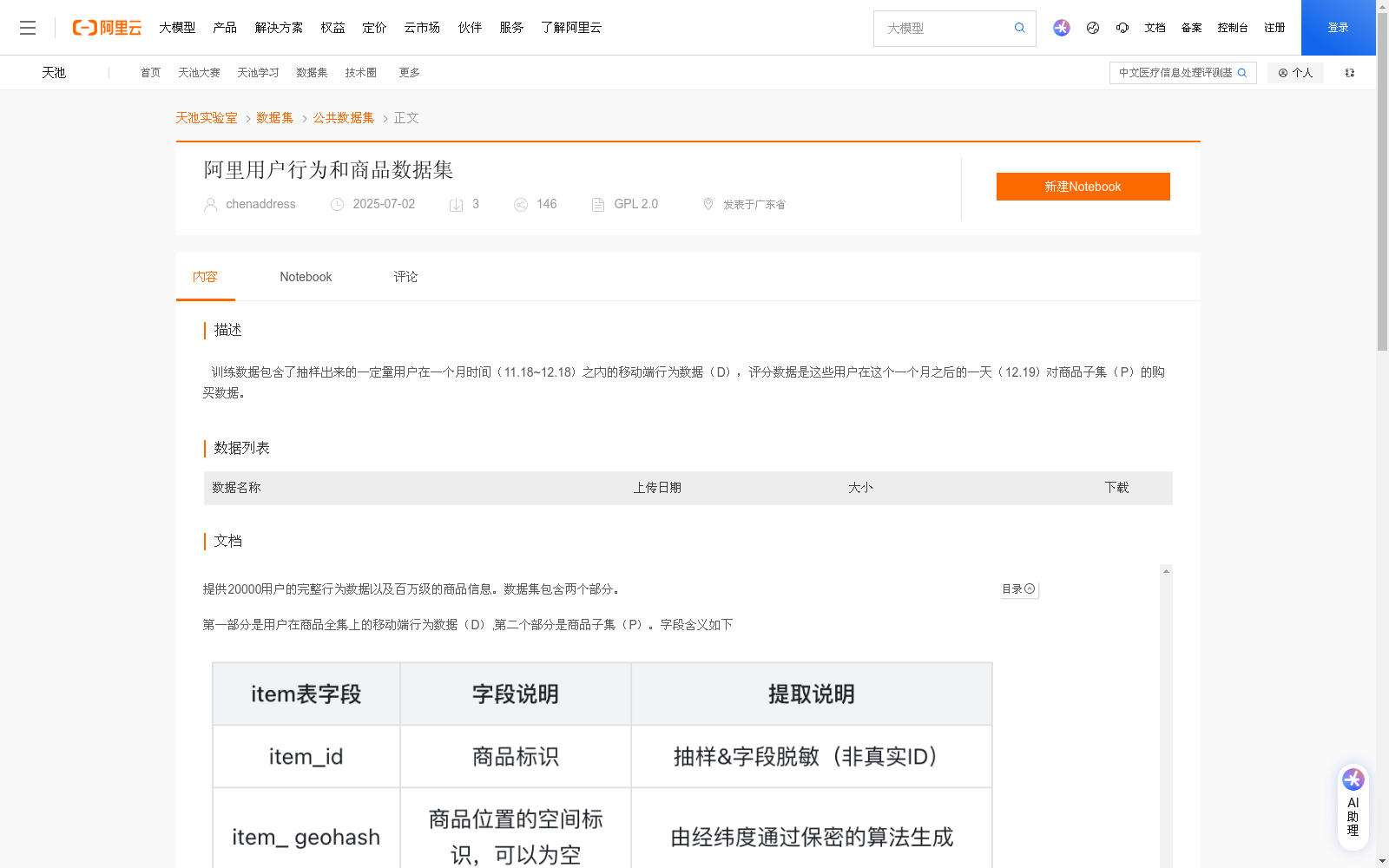Viewport: 1389px width, 868px height.
Task: Click the author name chenaddress
Action: 260,204
